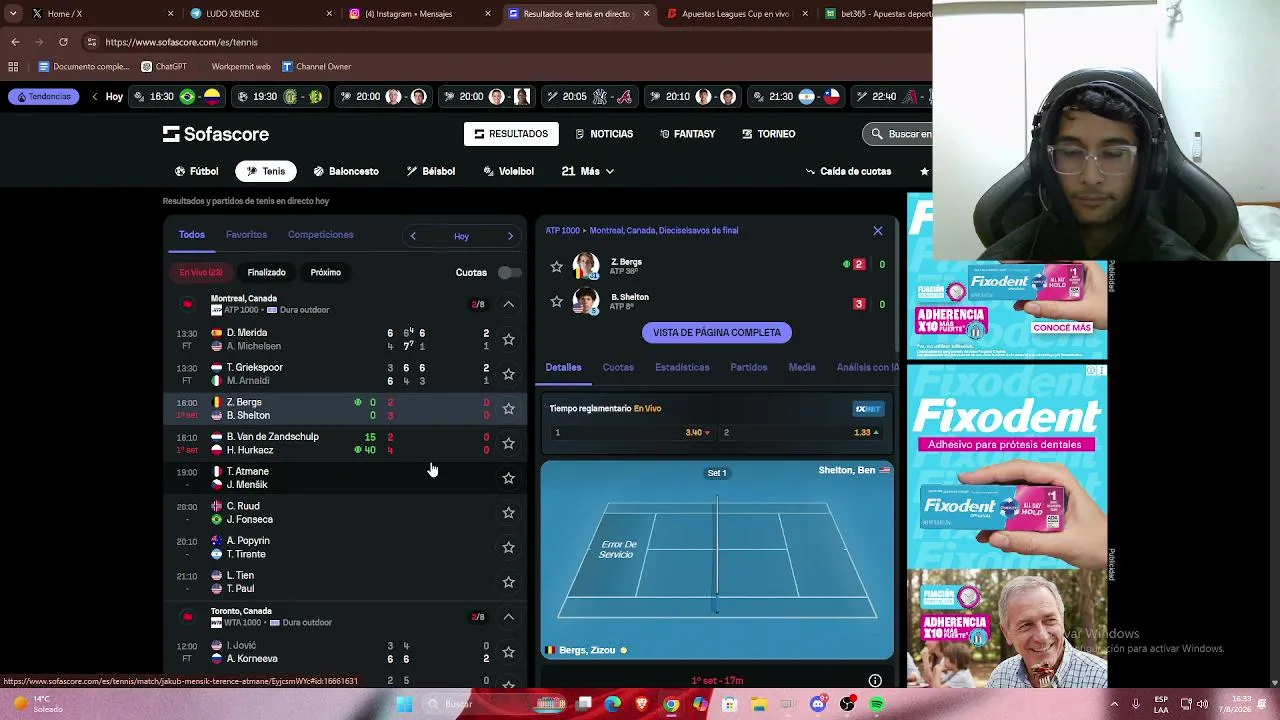Filter matches by Finalizado

[266, 273]
